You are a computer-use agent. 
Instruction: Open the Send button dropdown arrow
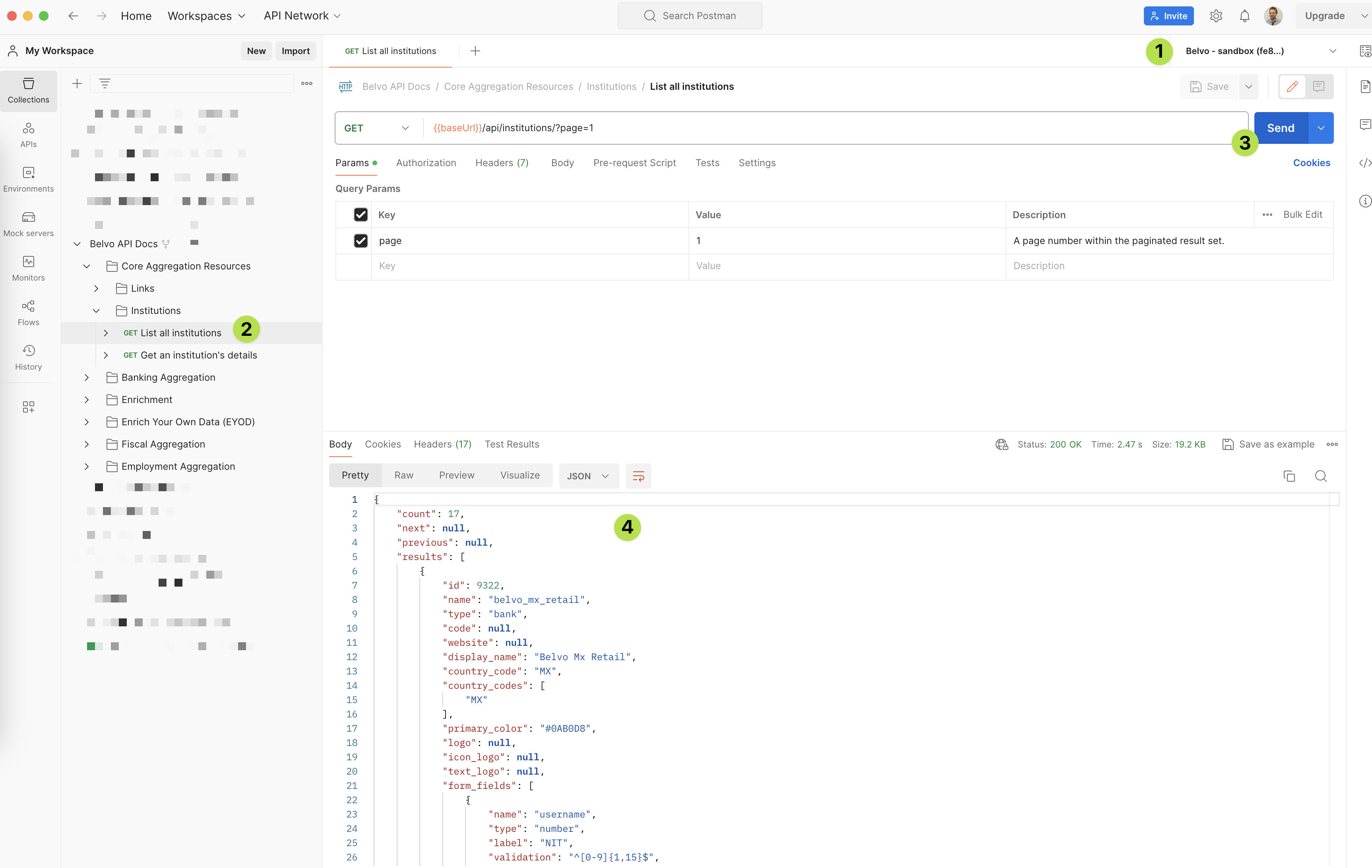coord(1321,128)
